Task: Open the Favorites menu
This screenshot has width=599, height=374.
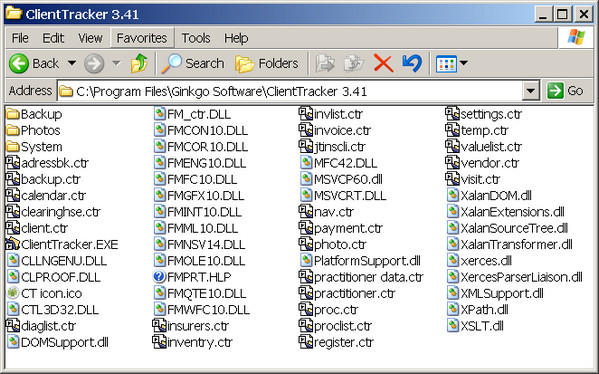Action: pyautogui.click(x=142, y=38)
